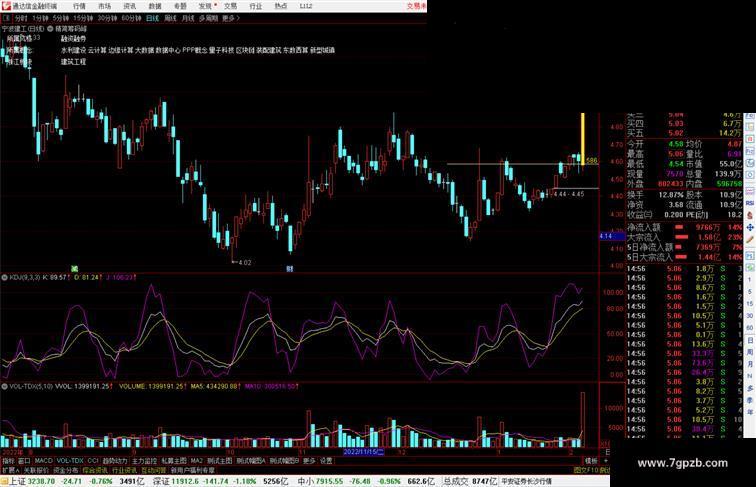Image resolution: width=756 pixels, height=487 pixels.
Task: Open the 资讯 menu
Action: pos(129,6)
